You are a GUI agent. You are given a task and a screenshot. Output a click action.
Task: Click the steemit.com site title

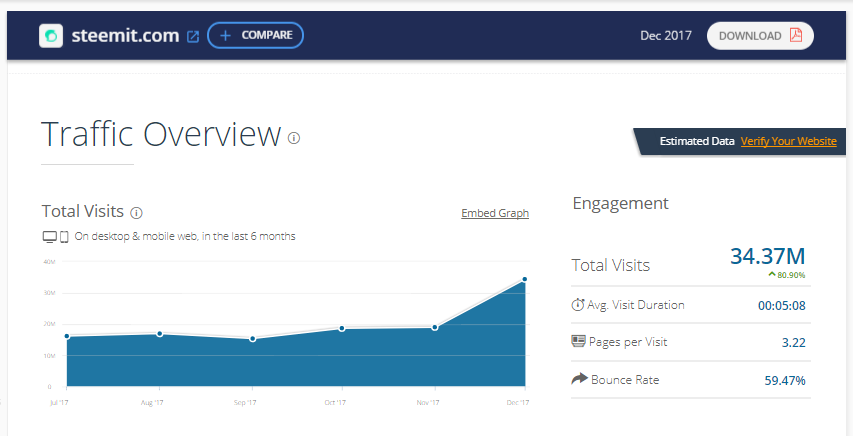(125, 36)
